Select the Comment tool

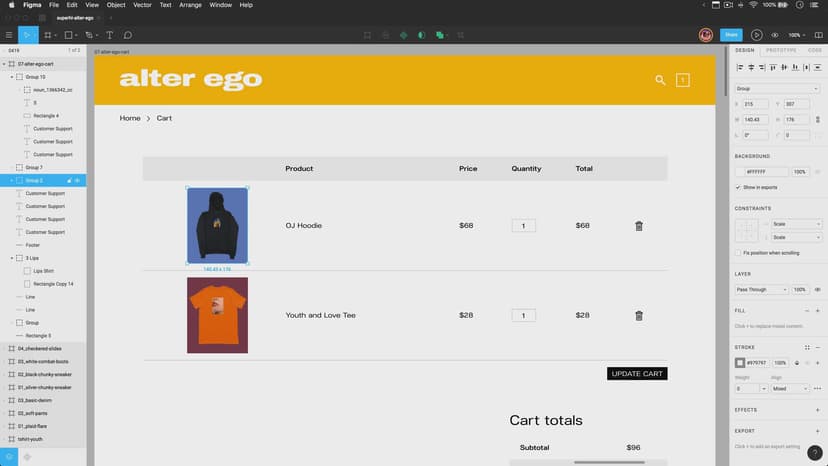tap(128, 35)
